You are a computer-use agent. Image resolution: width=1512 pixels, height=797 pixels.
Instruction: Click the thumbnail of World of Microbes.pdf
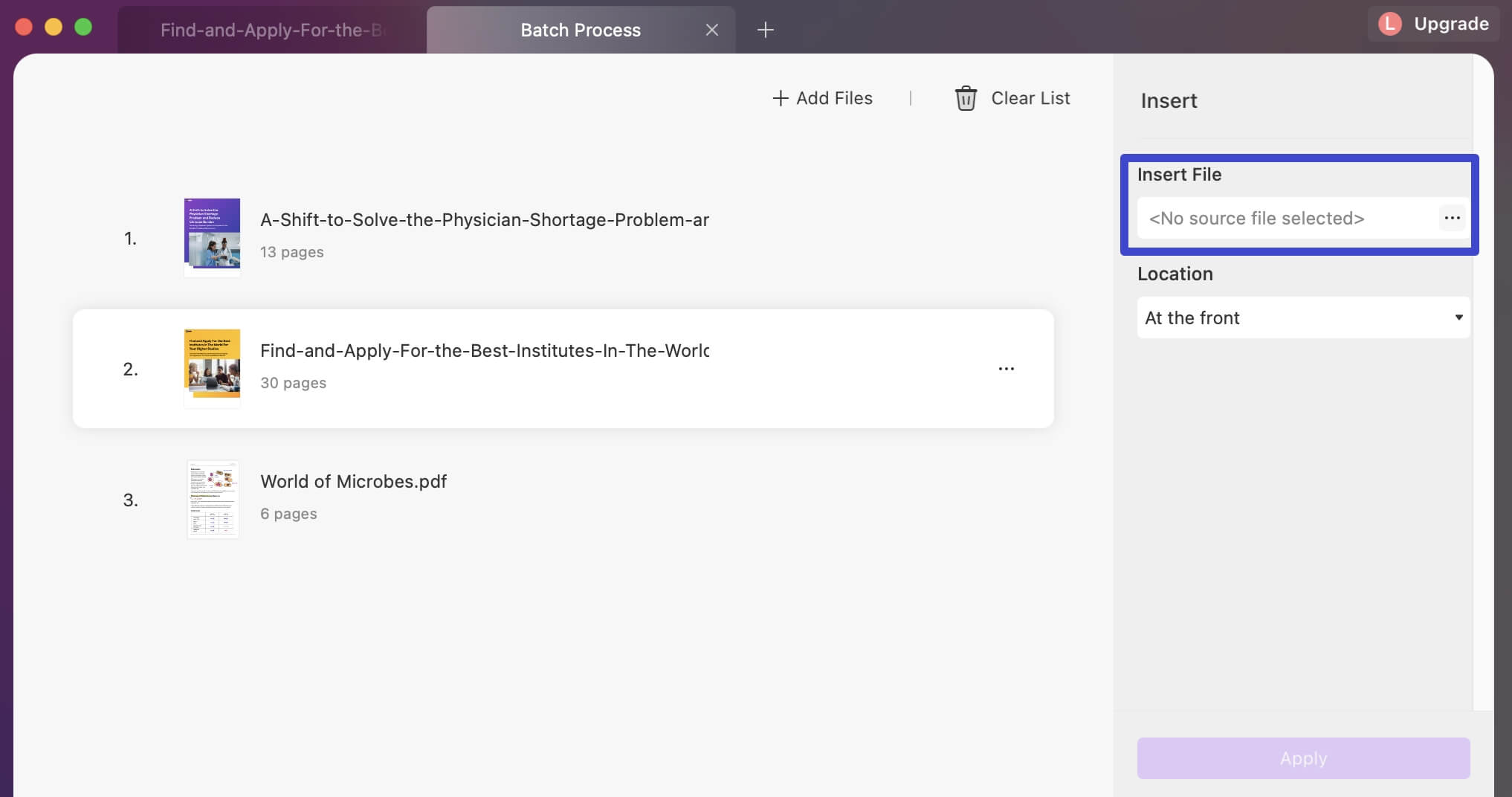(213, 499)
